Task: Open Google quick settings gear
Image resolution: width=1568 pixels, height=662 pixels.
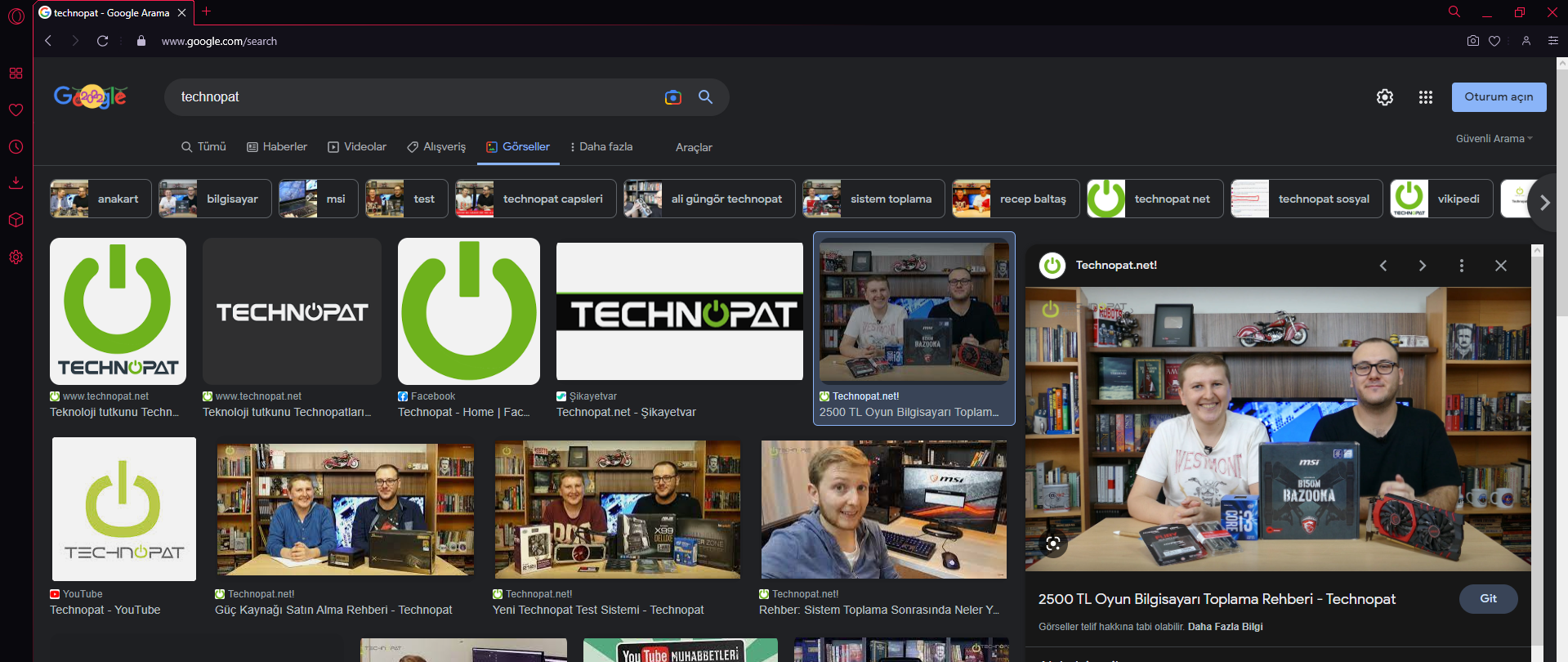Action: point(1384,97)
